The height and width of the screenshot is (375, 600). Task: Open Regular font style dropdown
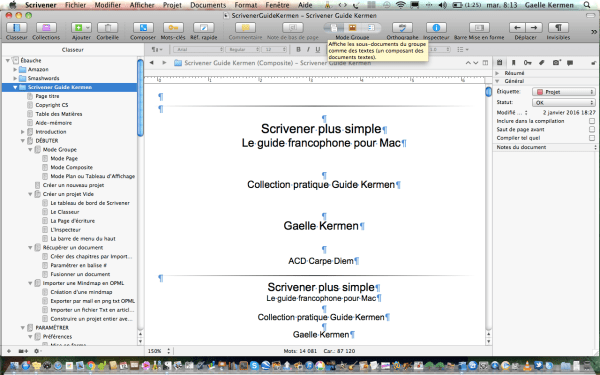point(243,49)
